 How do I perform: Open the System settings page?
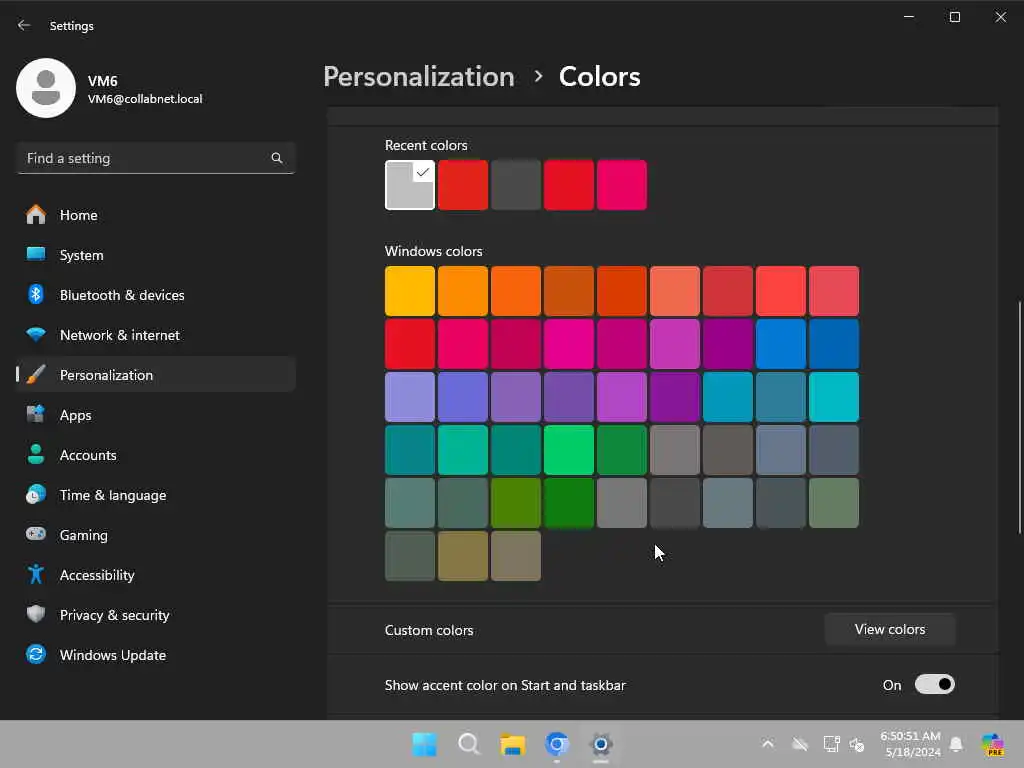(x=155, y=255)
